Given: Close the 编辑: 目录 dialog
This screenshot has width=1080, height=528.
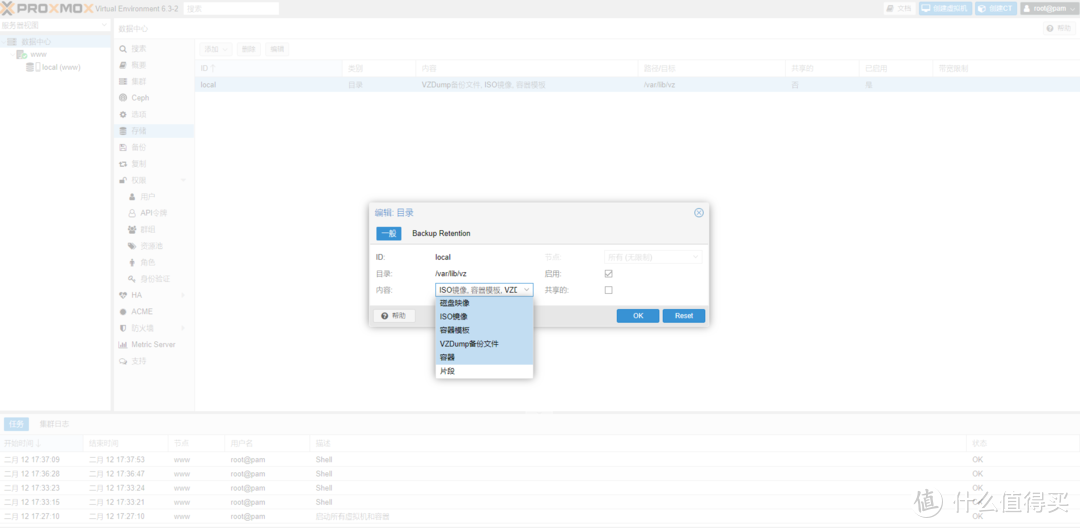Looking at the screenshot, I should pos(699,212).
